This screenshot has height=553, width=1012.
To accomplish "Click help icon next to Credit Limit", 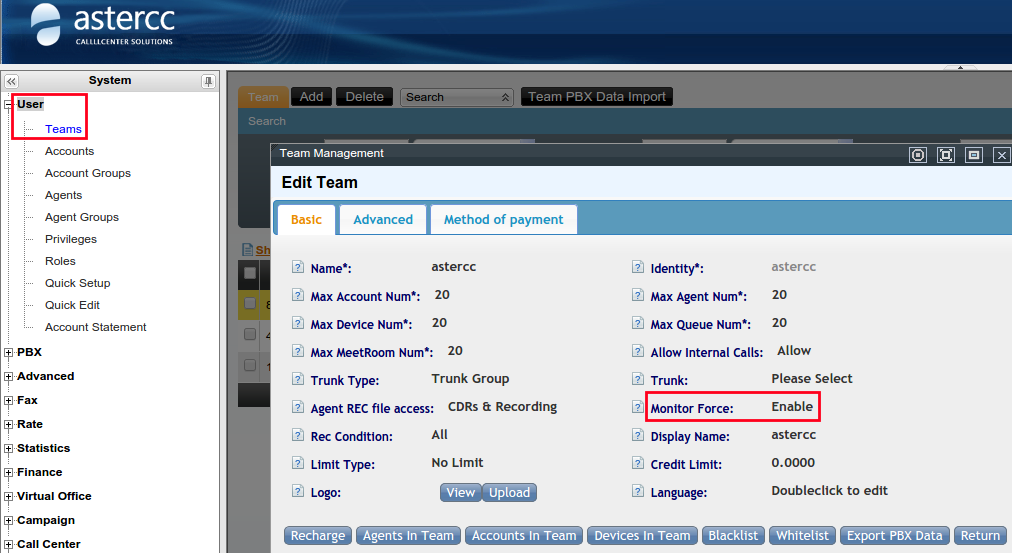I will coord(637,464).
